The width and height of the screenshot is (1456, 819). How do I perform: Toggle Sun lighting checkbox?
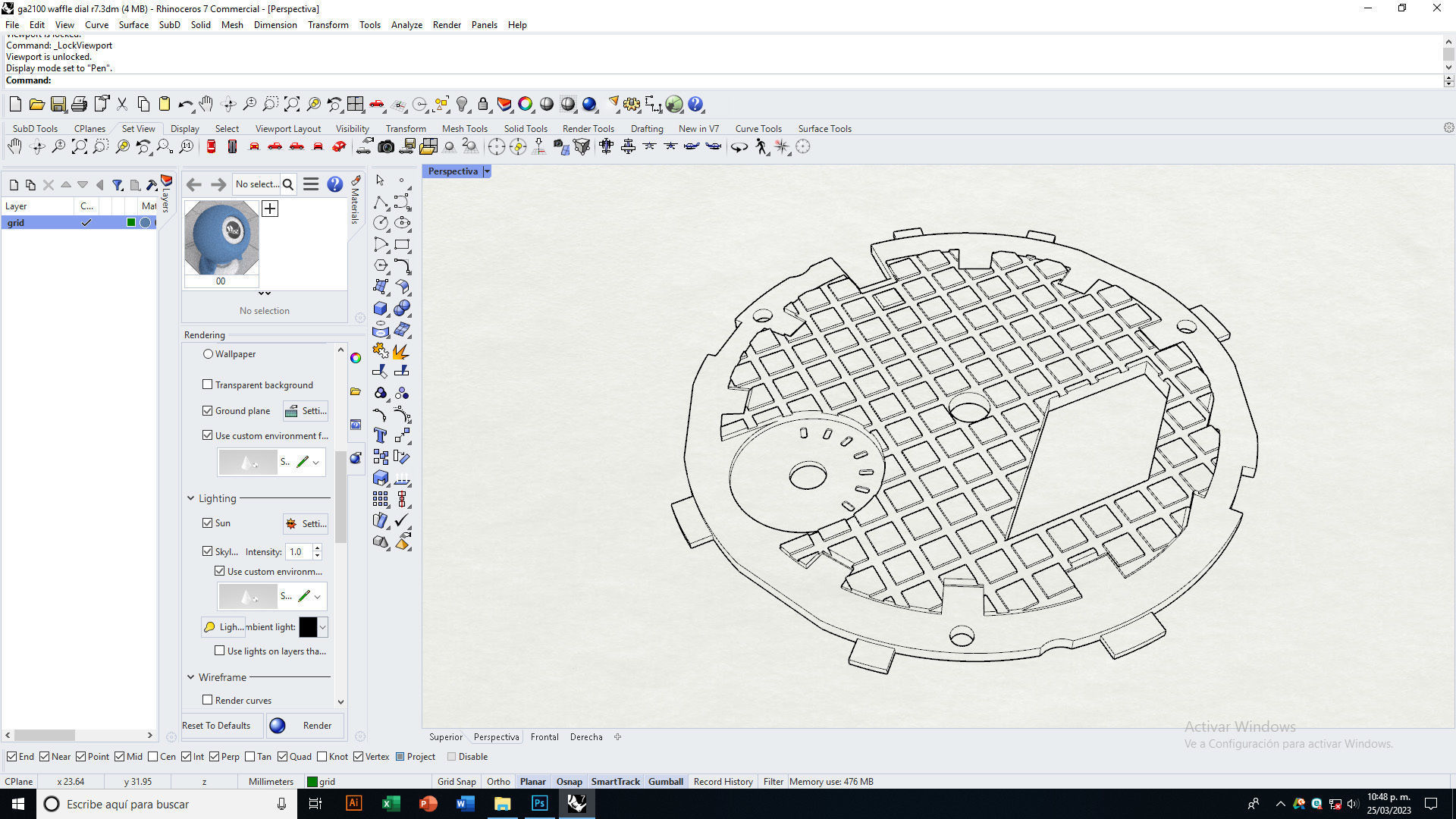point(207,522)
